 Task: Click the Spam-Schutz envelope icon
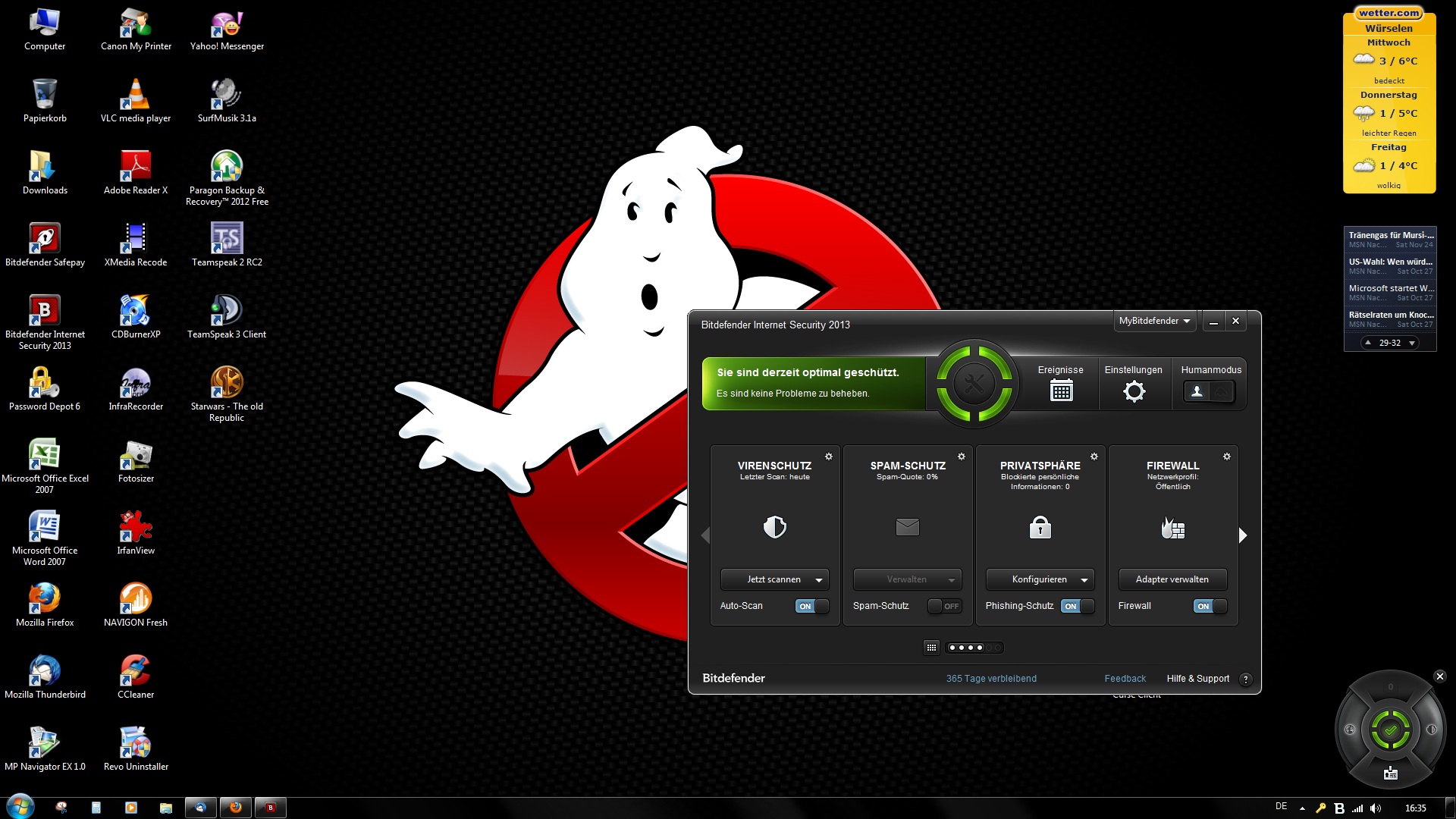pyautogui.click(x=907, y=527)
